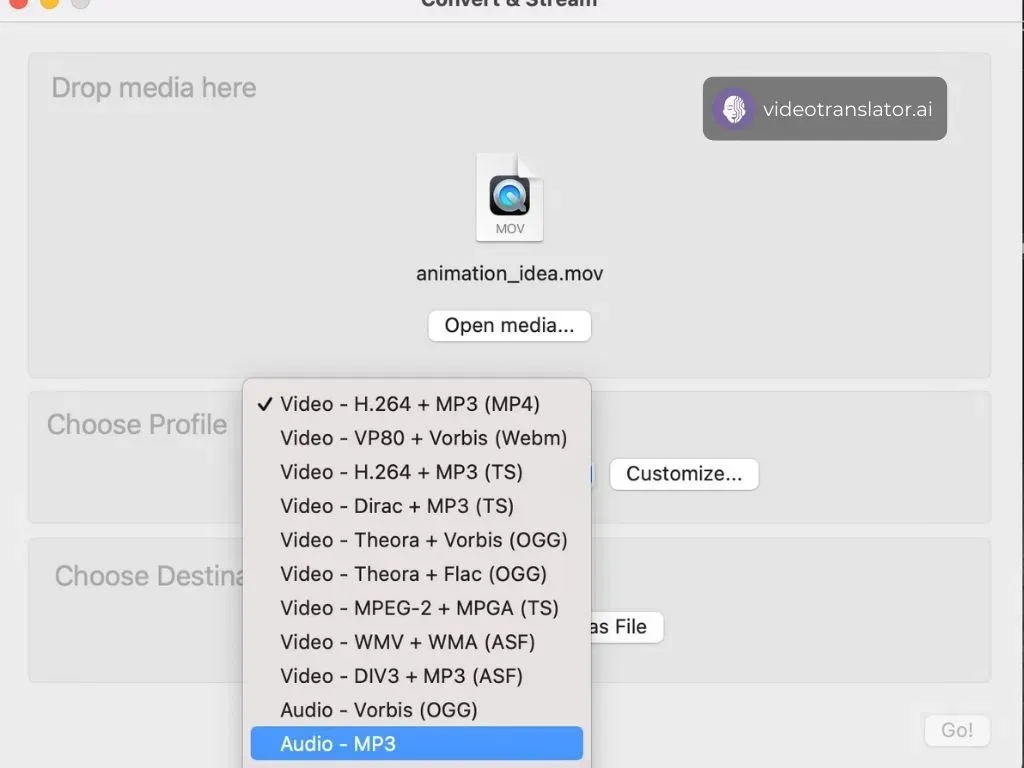1024x768 pixels.
Task: Click the Go! button
Action: (x=957, y=730)
